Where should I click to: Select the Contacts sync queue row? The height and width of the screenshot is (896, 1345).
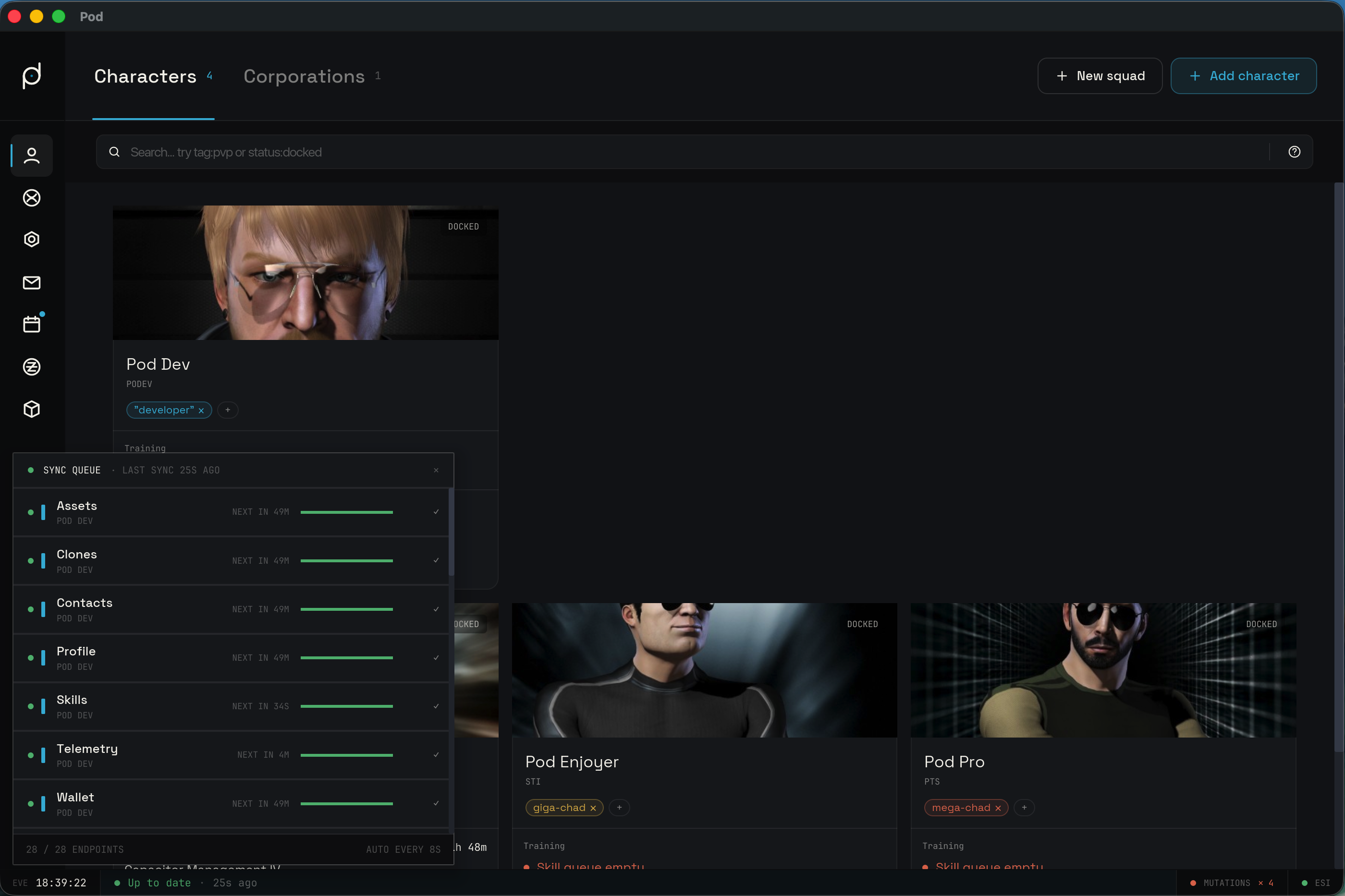[231, 609]
